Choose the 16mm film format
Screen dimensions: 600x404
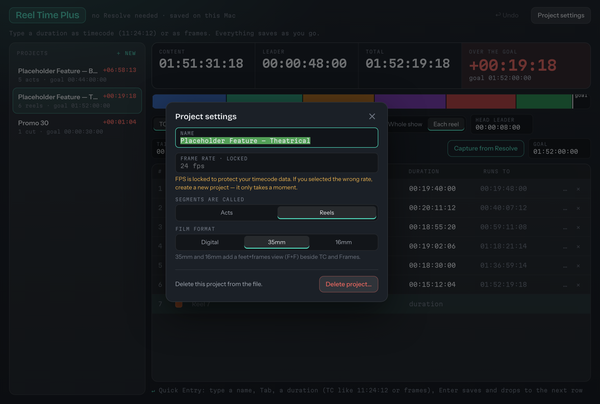click(x=344, y=242)
